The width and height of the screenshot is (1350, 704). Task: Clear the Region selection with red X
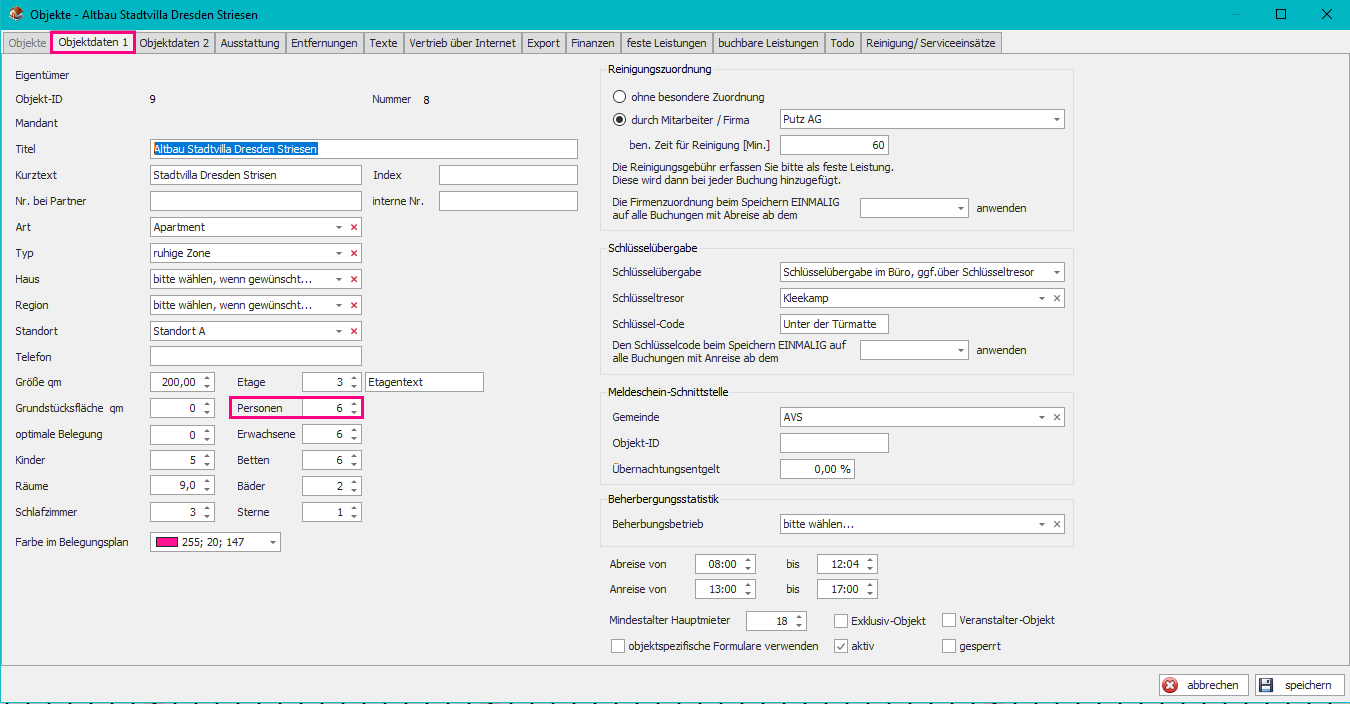tap(354, 305)
